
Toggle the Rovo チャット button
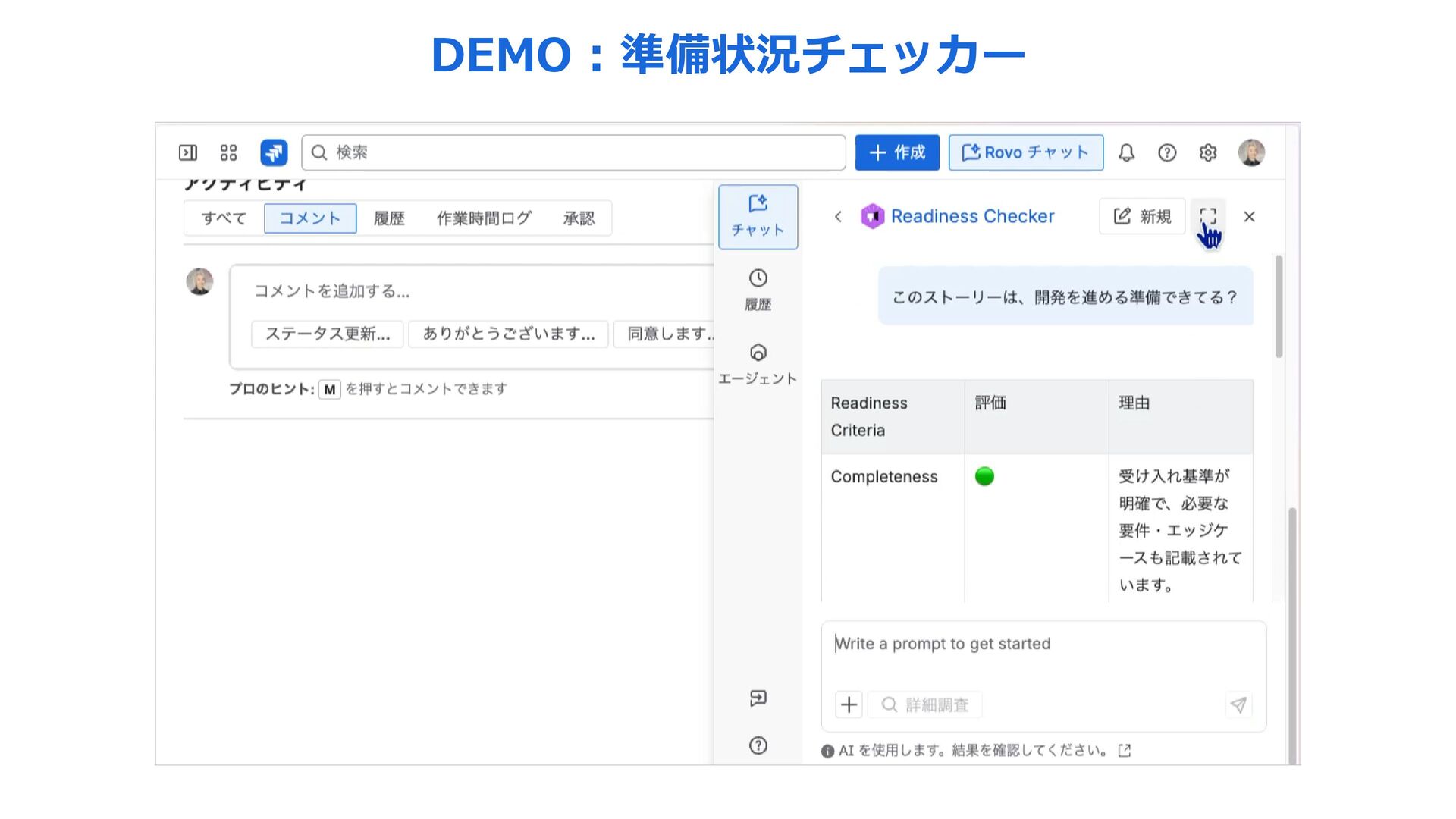click(1025, 153)
